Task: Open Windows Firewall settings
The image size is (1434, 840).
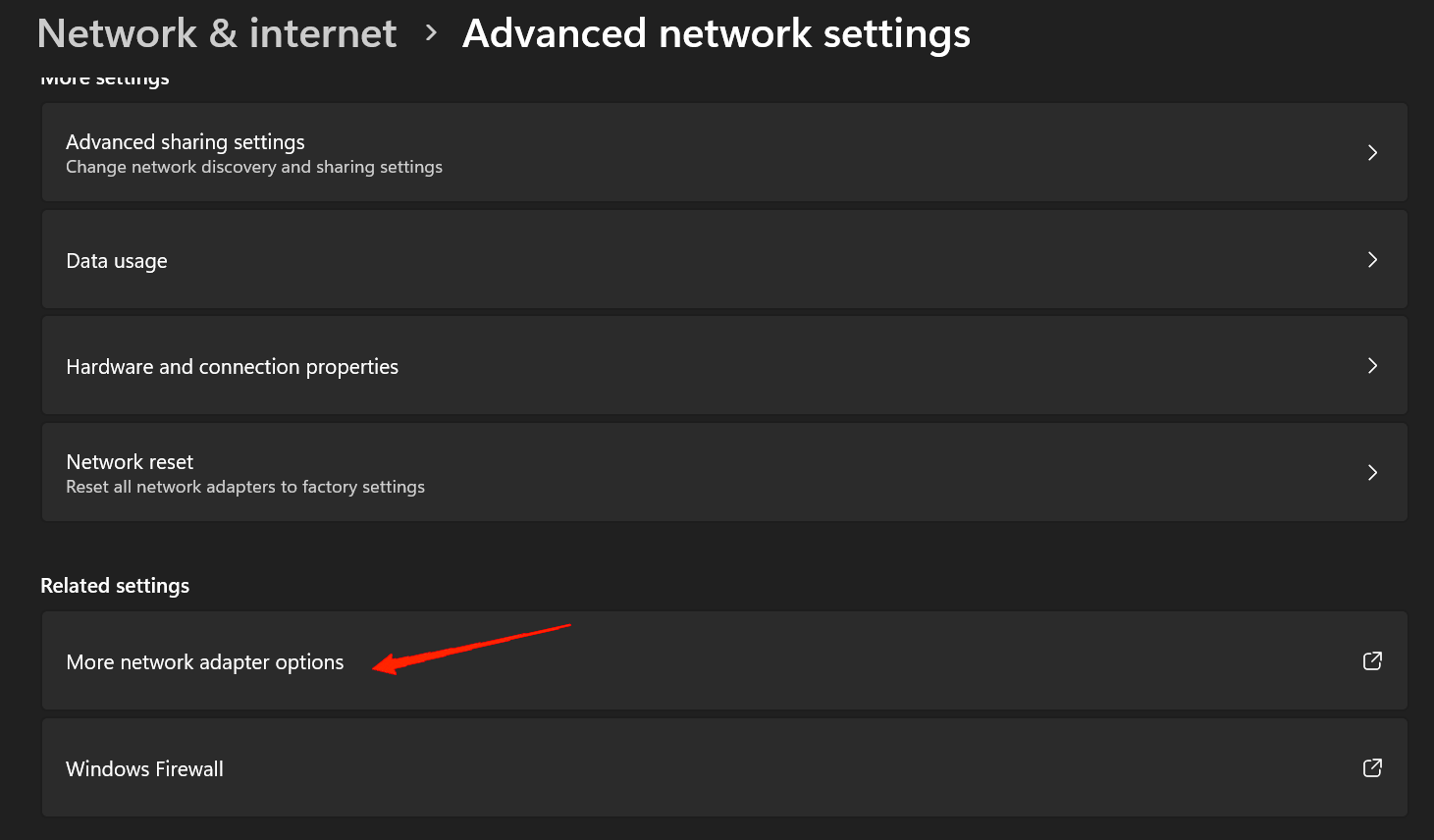Action: pyautogui.click(x=144, y=769)
